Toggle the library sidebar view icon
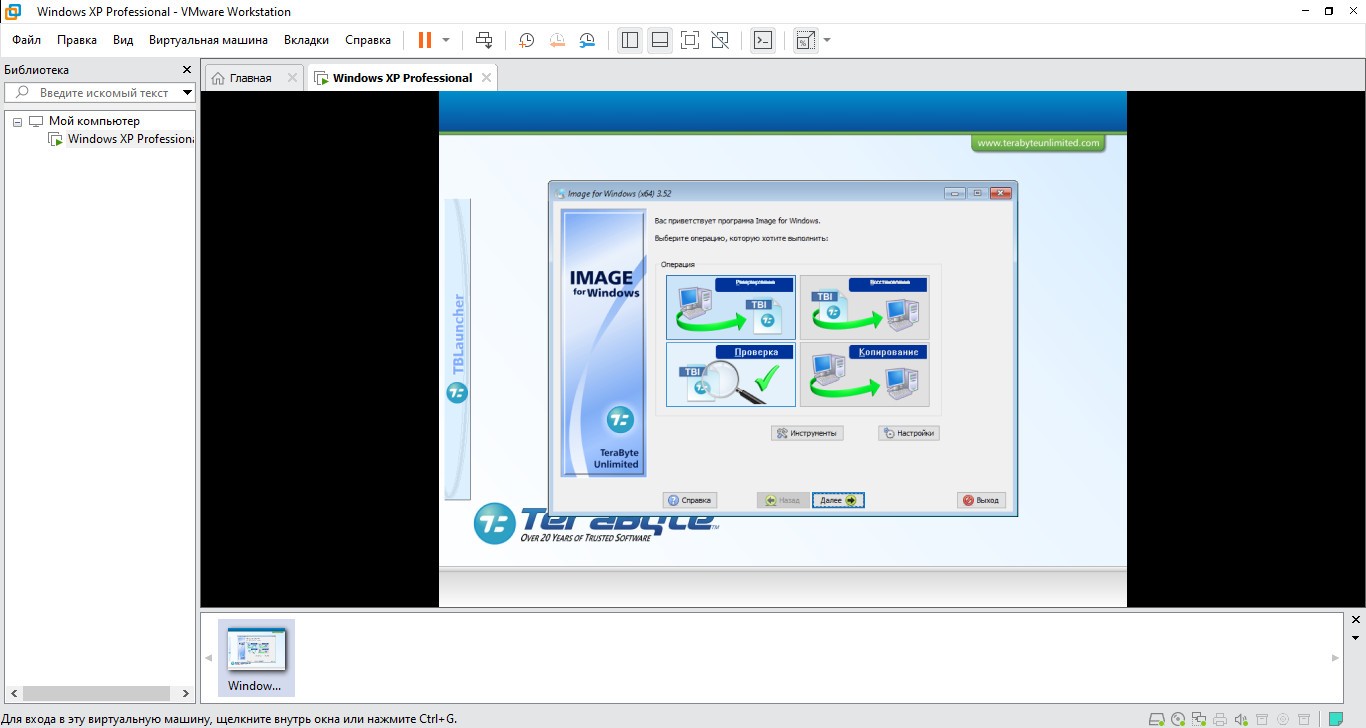Viewport: 1366px width, 728px height. [629, 40]
